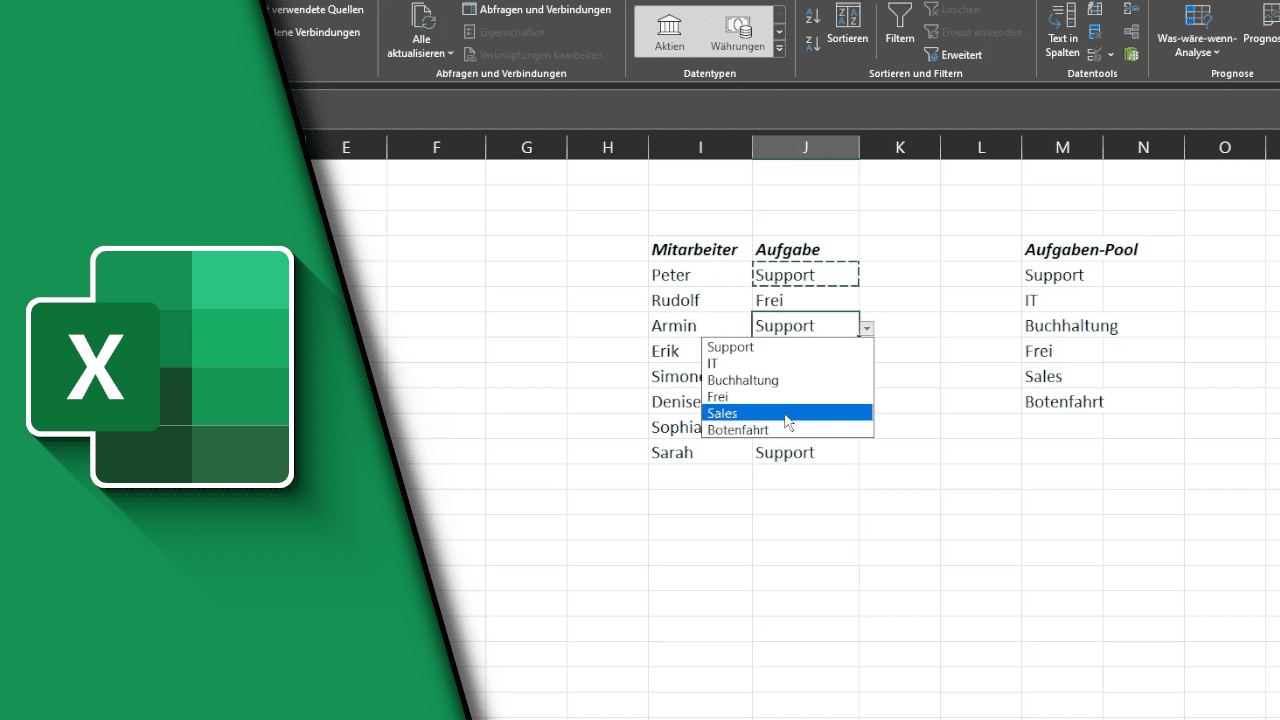
Task: Select Sales in the Aufgaben-Pool list
Action: pos(1062,376)
